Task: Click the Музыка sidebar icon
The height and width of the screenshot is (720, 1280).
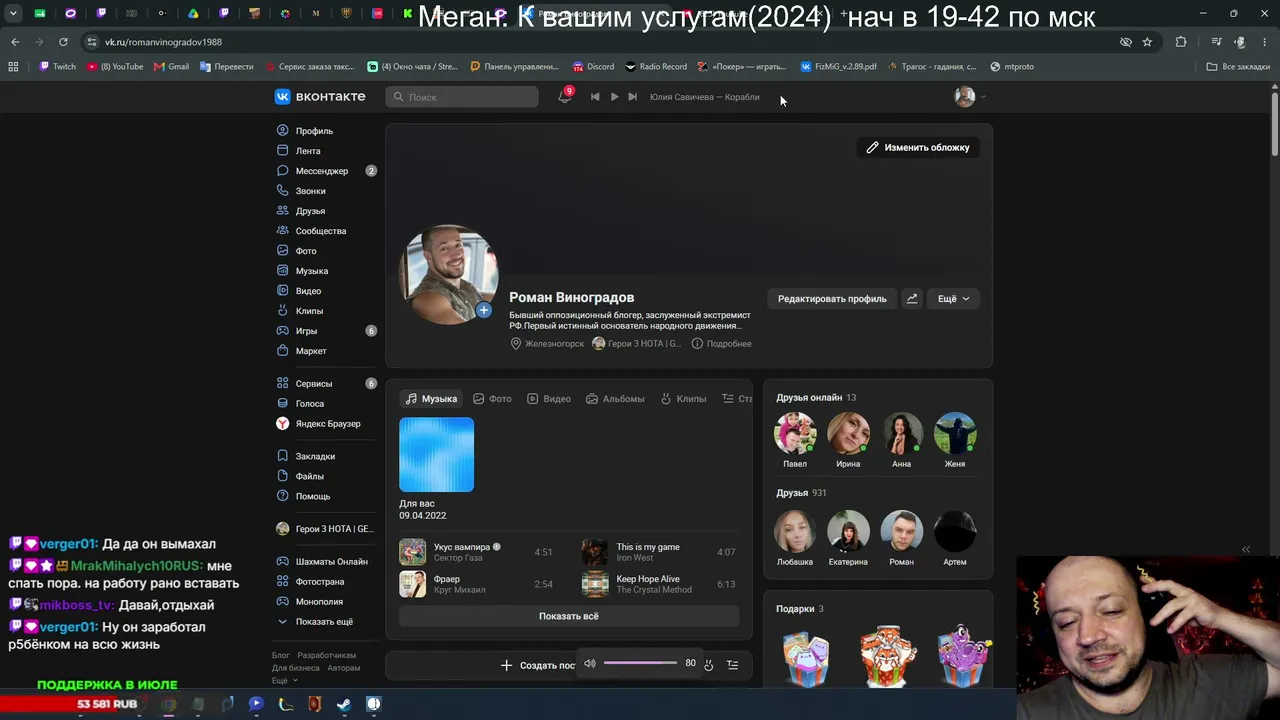Action: (x=283, y=271)
